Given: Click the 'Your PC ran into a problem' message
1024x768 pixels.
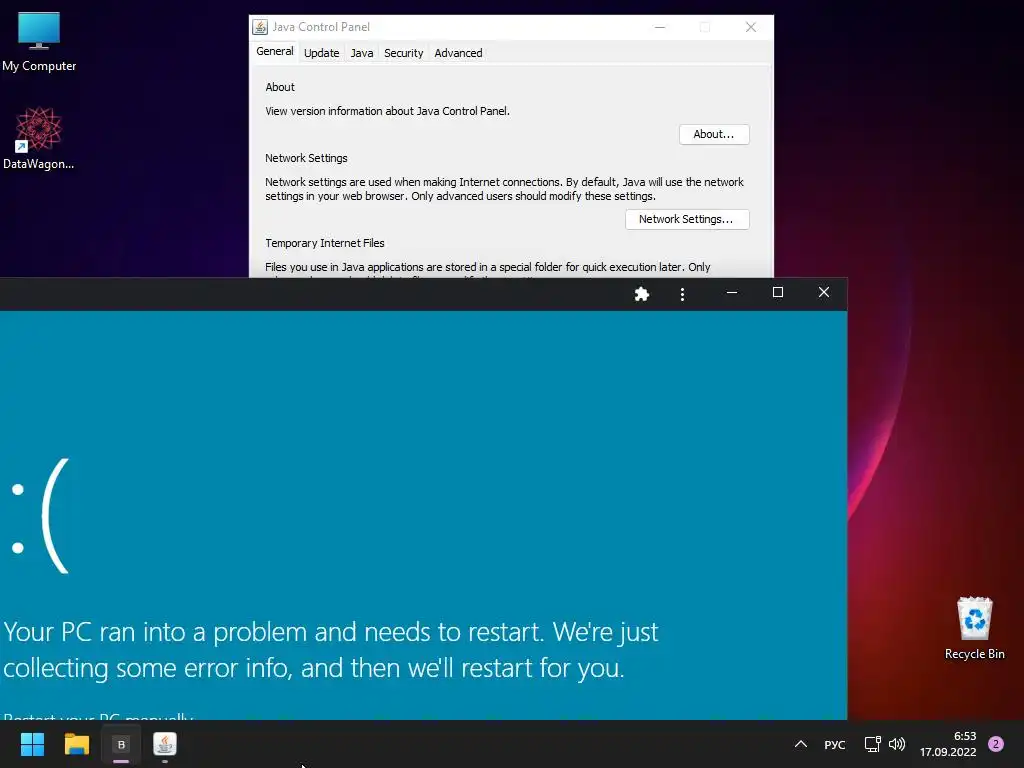Looking at the screenshot, I should [x=331, y=650].
